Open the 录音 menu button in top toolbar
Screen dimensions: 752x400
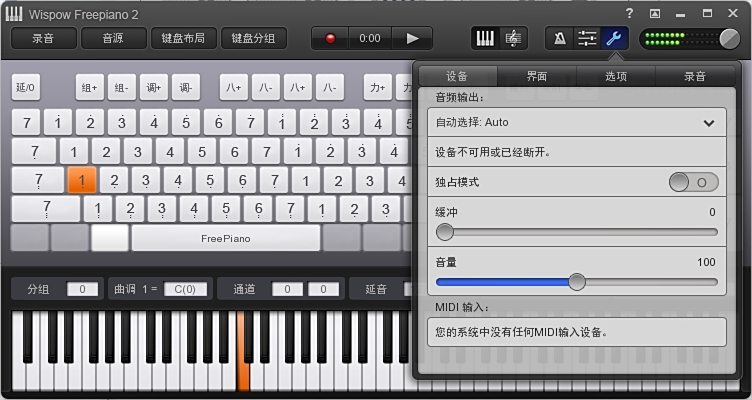pyautogui.click(x=44, y=38)
